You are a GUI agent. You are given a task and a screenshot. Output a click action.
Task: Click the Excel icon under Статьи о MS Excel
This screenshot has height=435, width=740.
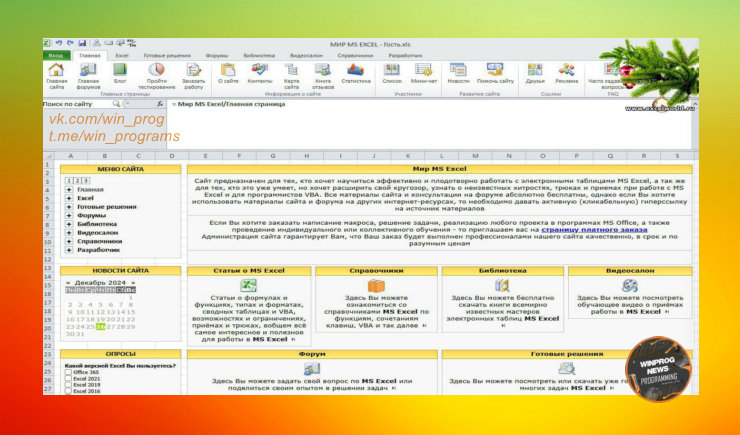[x=248, y=285]
